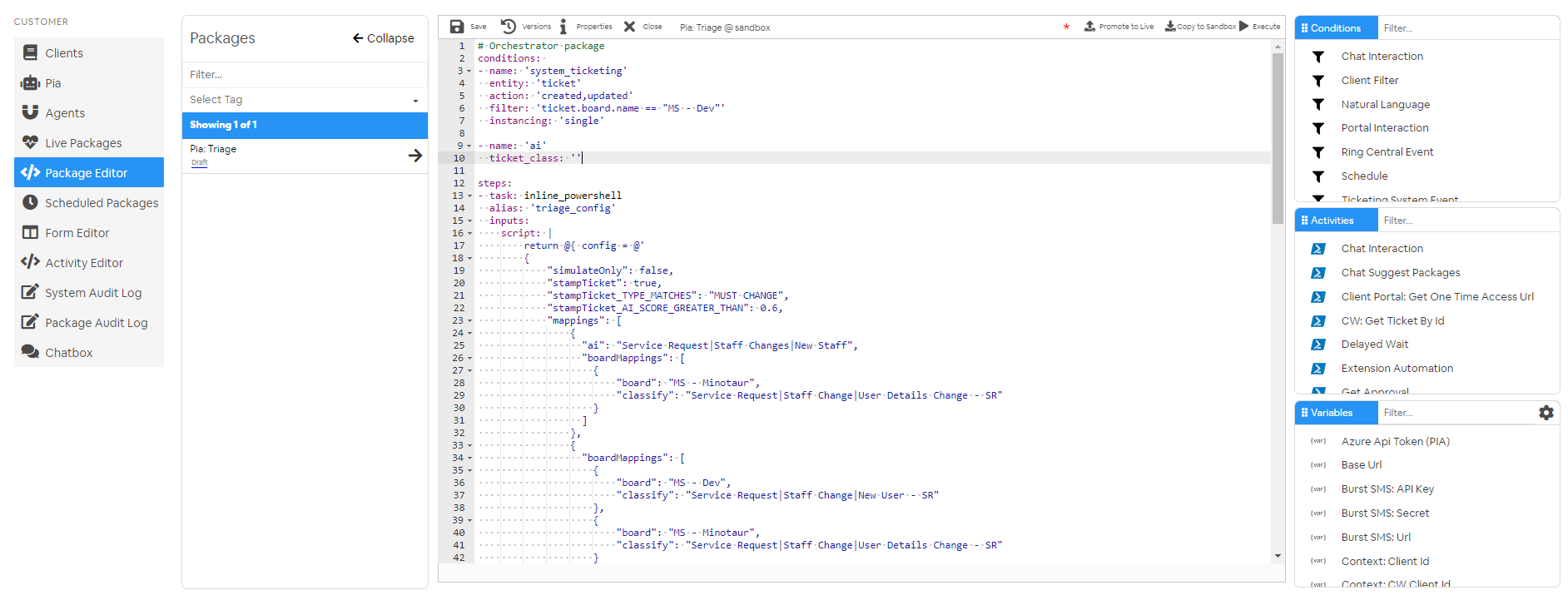Viewport: 1568px width, 595px height.
Task: Click Live Packages heartbeat icon
Action: (30, 142)
